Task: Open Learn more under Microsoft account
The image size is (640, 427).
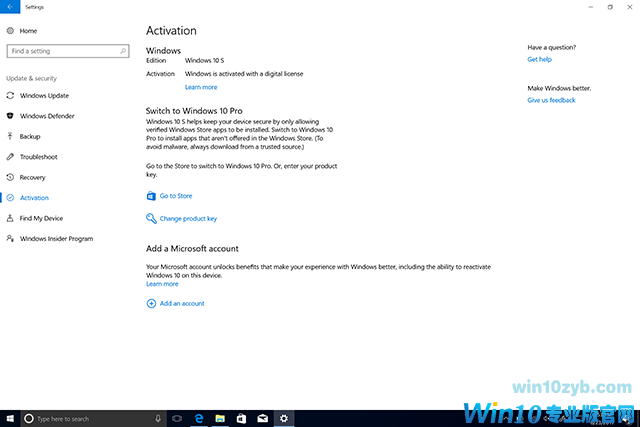Action: [162, 284]
